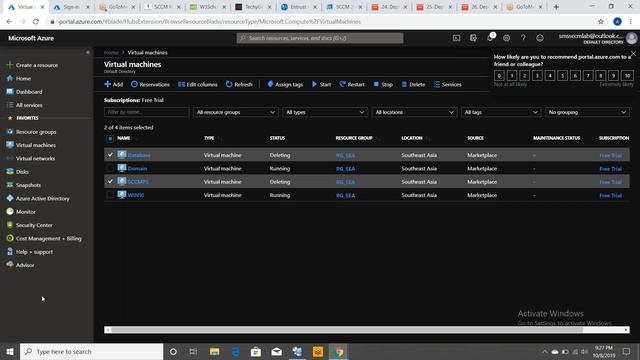Open All services in sidebar
The height and width of the screenshot is (360, 640).
pyautogui.click(x=29, y=105)
